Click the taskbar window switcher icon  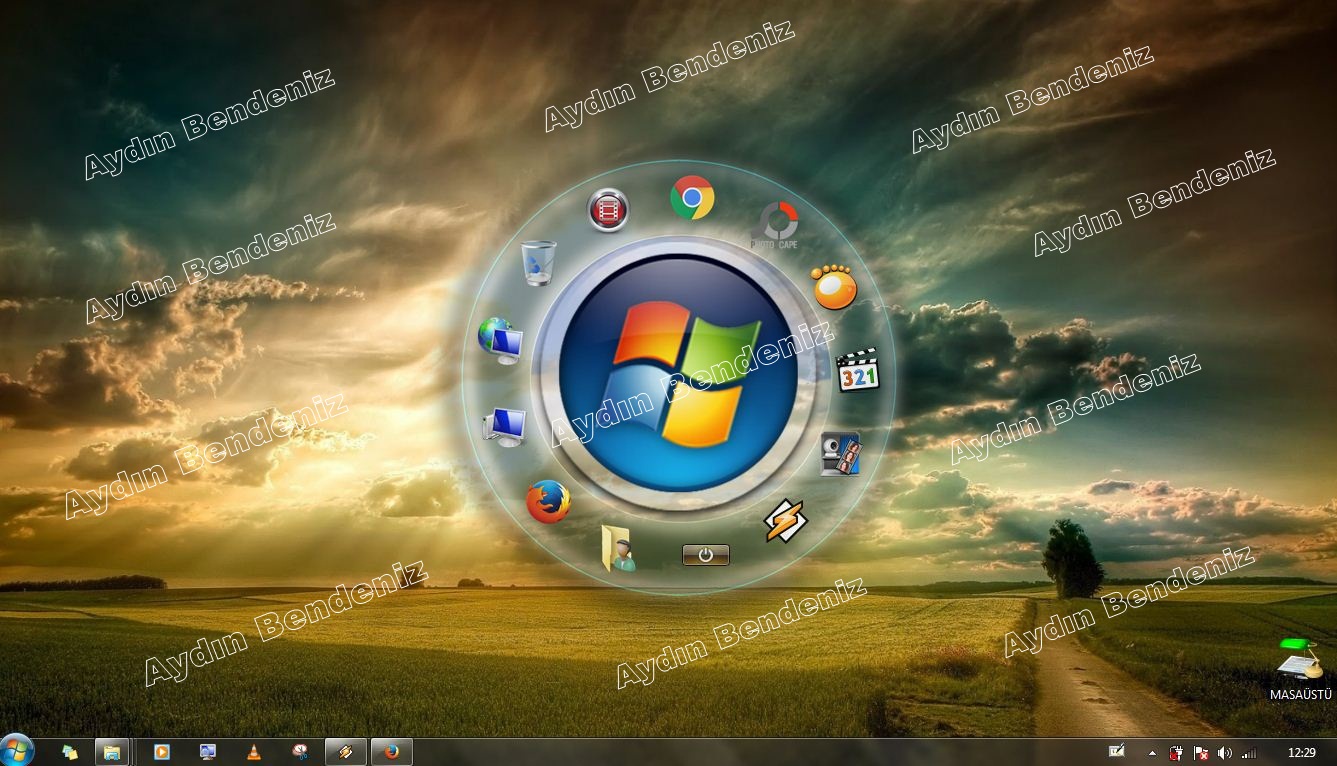click(x=70, y=752)
